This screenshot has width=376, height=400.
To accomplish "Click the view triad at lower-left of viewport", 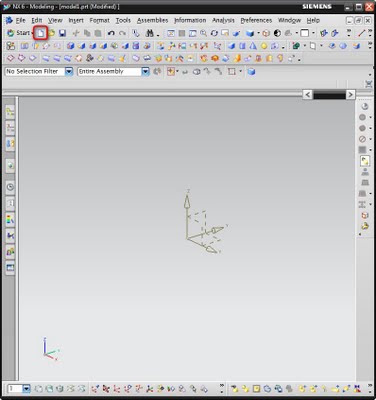I will click(x=51, y=349).
